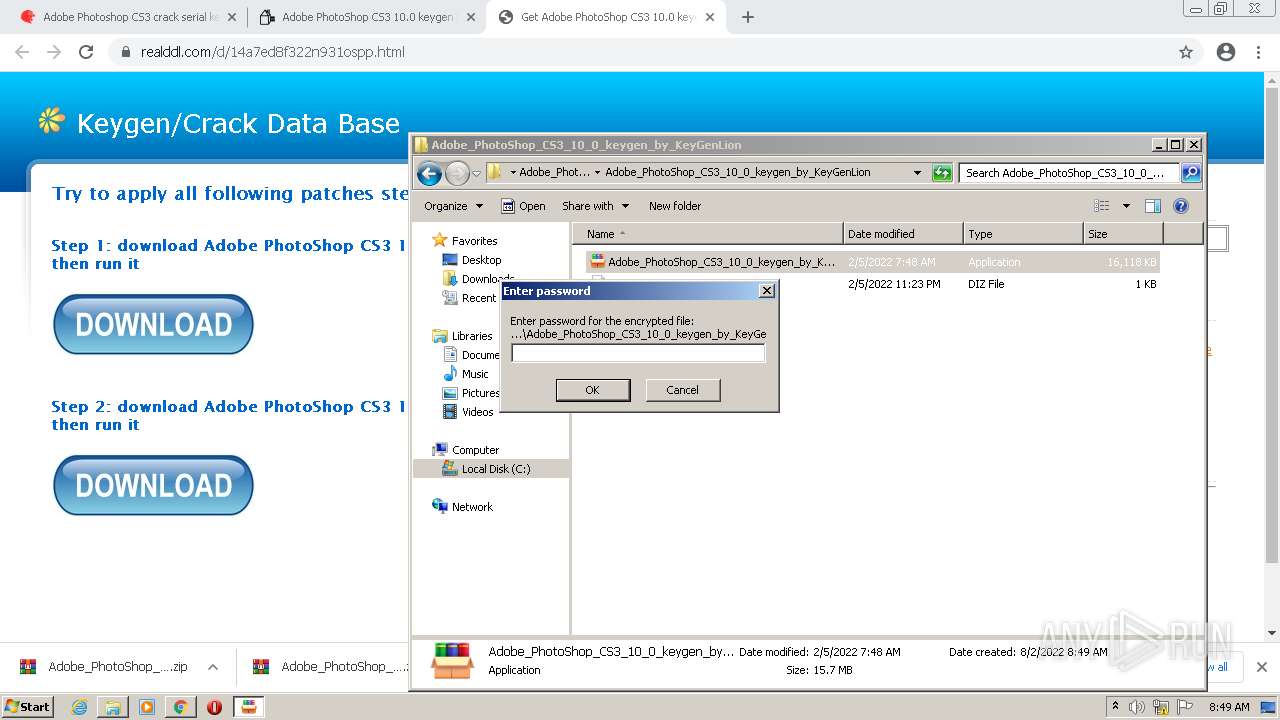Open the Organize menu
The width and height of the screenshot is (1280, 720).
453,206
